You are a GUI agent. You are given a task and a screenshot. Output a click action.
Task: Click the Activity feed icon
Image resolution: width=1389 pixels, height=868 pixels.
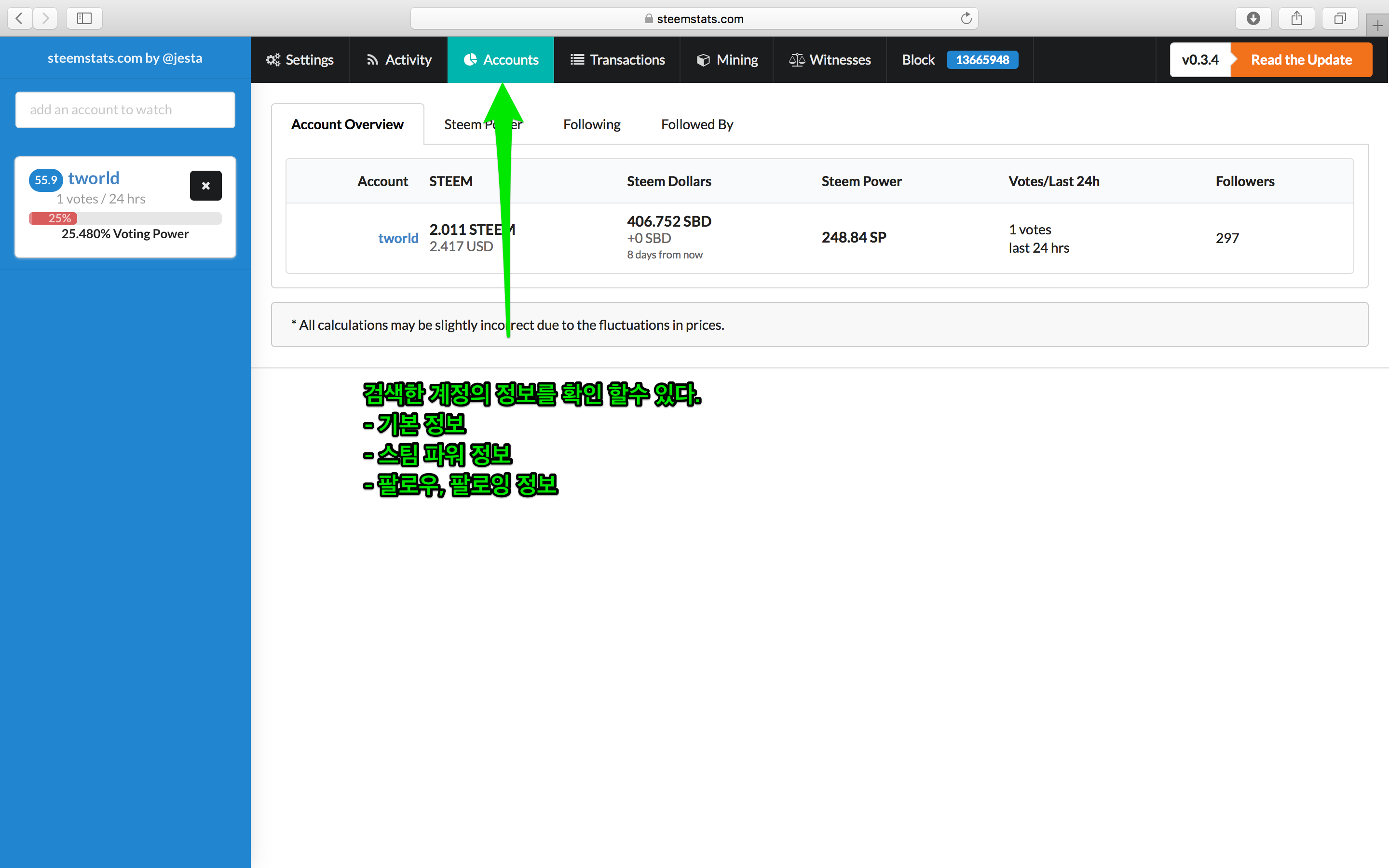pos(372,60)
